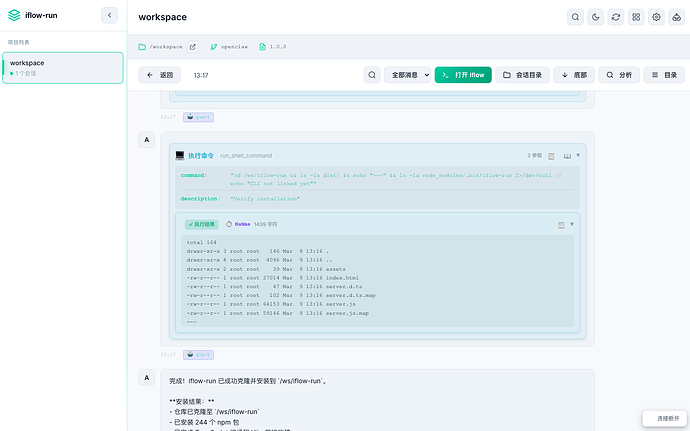Collapse the 执行结果 result section arrow

pyautogui.click(x=573, y=225)
